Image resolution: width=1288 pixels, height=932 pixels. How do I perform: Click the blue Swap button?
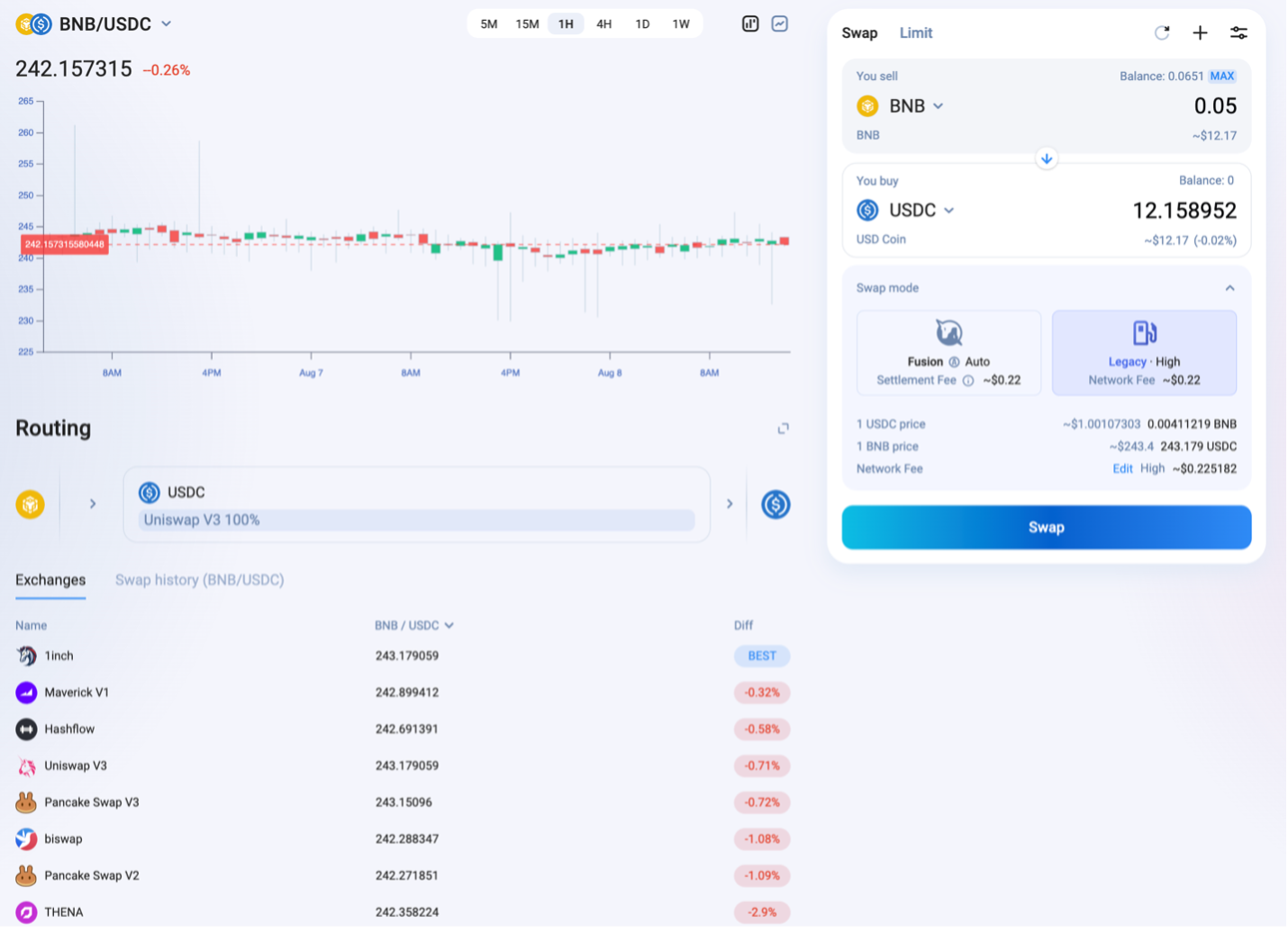point(1046,528)
